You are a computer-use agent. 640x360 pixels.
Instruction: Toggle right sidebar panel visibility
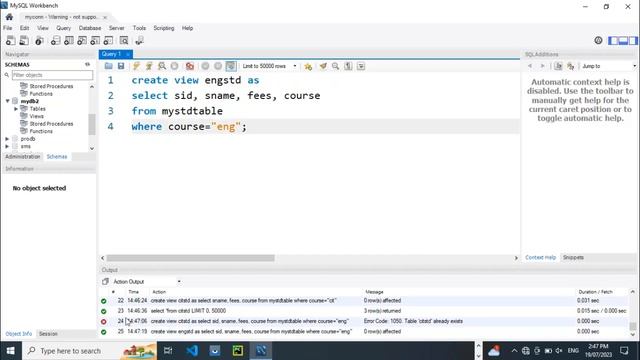point(633,40)
